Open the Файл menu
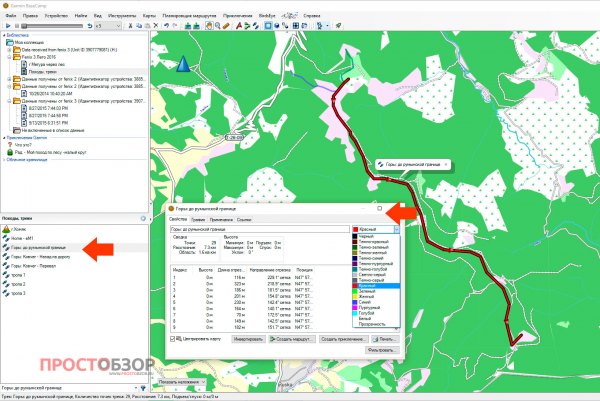Viewport: 600px width, 401px height. point(11,16)
